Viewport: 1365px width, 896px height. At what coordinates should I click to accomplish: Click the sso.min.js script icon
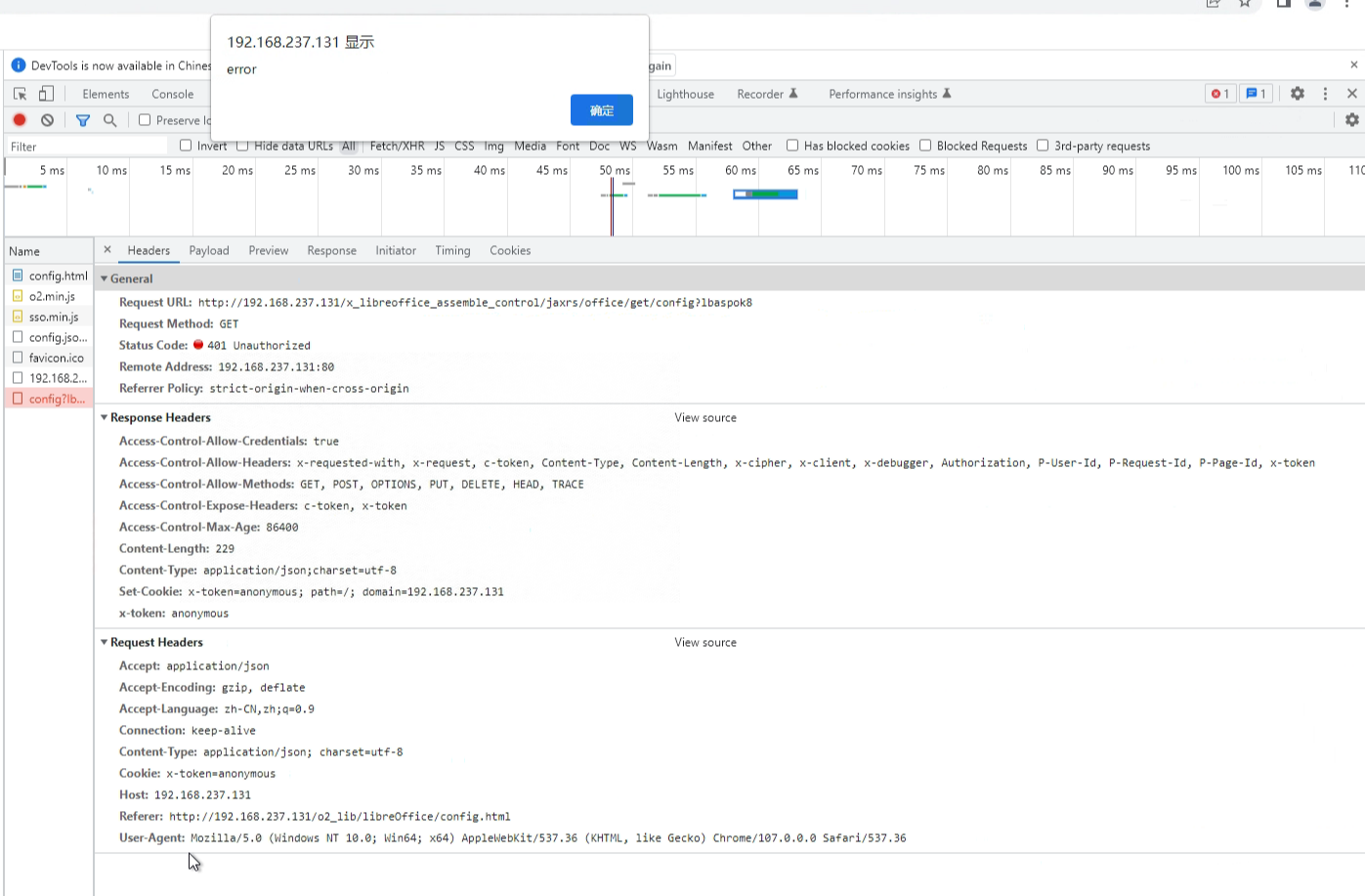tap(18, 317)
